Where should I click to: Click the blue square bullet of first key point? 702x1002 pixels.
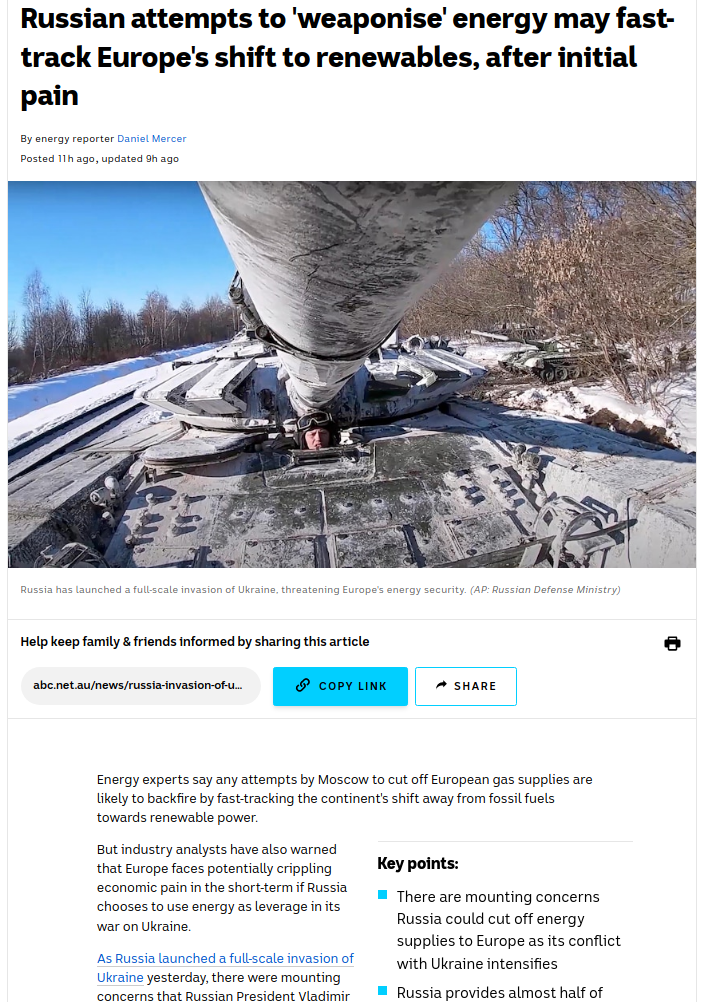[x=383, y=895]
